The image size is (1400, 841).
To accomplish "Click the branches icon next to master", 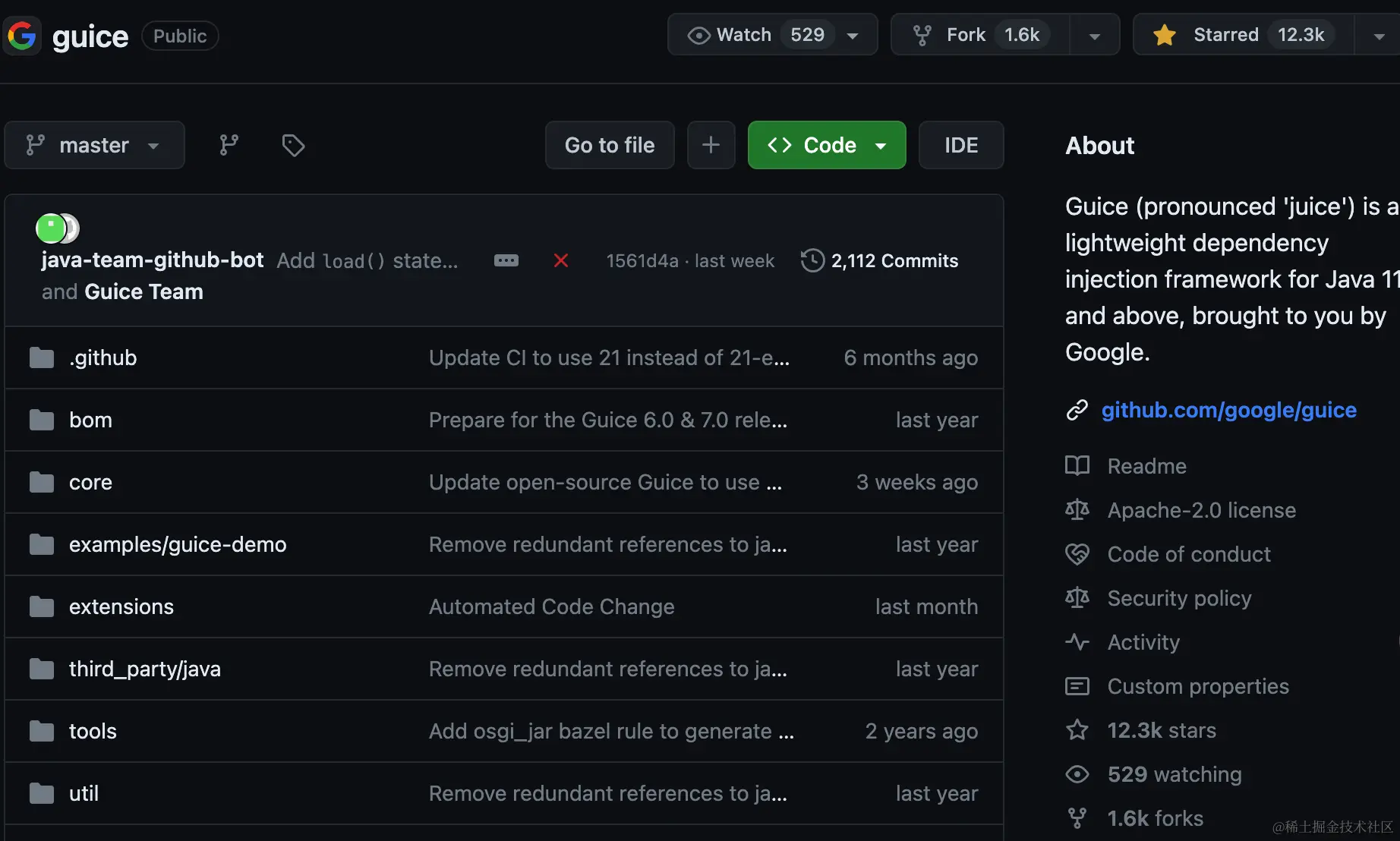I will [x=229, y=145].
